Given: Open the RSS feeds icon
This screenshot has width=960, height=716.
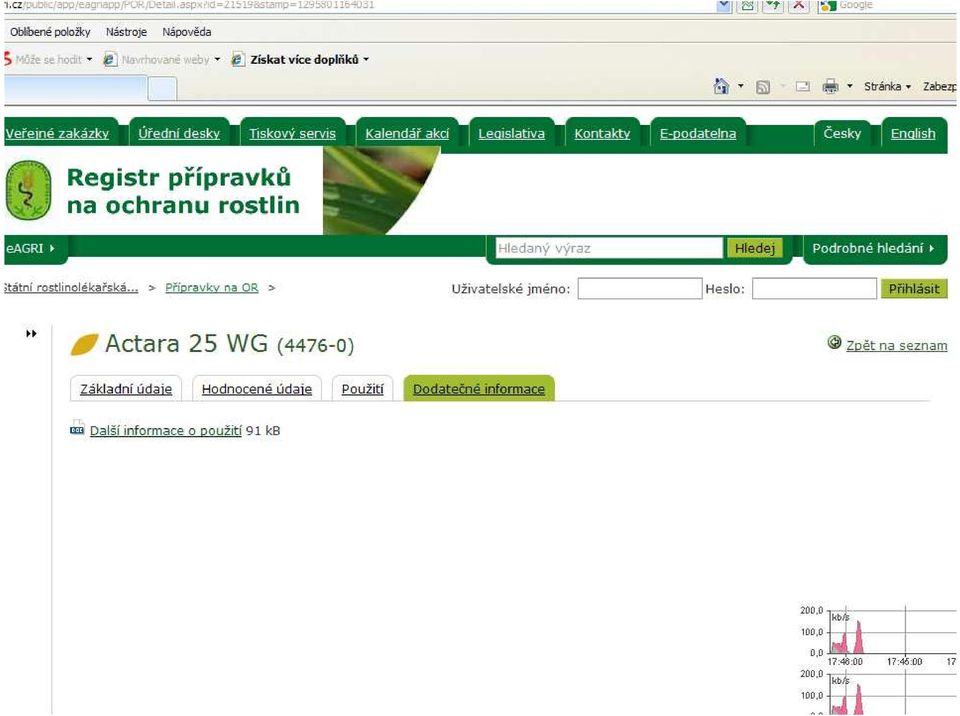Looking at the screenshot, I should coord(763,87).
